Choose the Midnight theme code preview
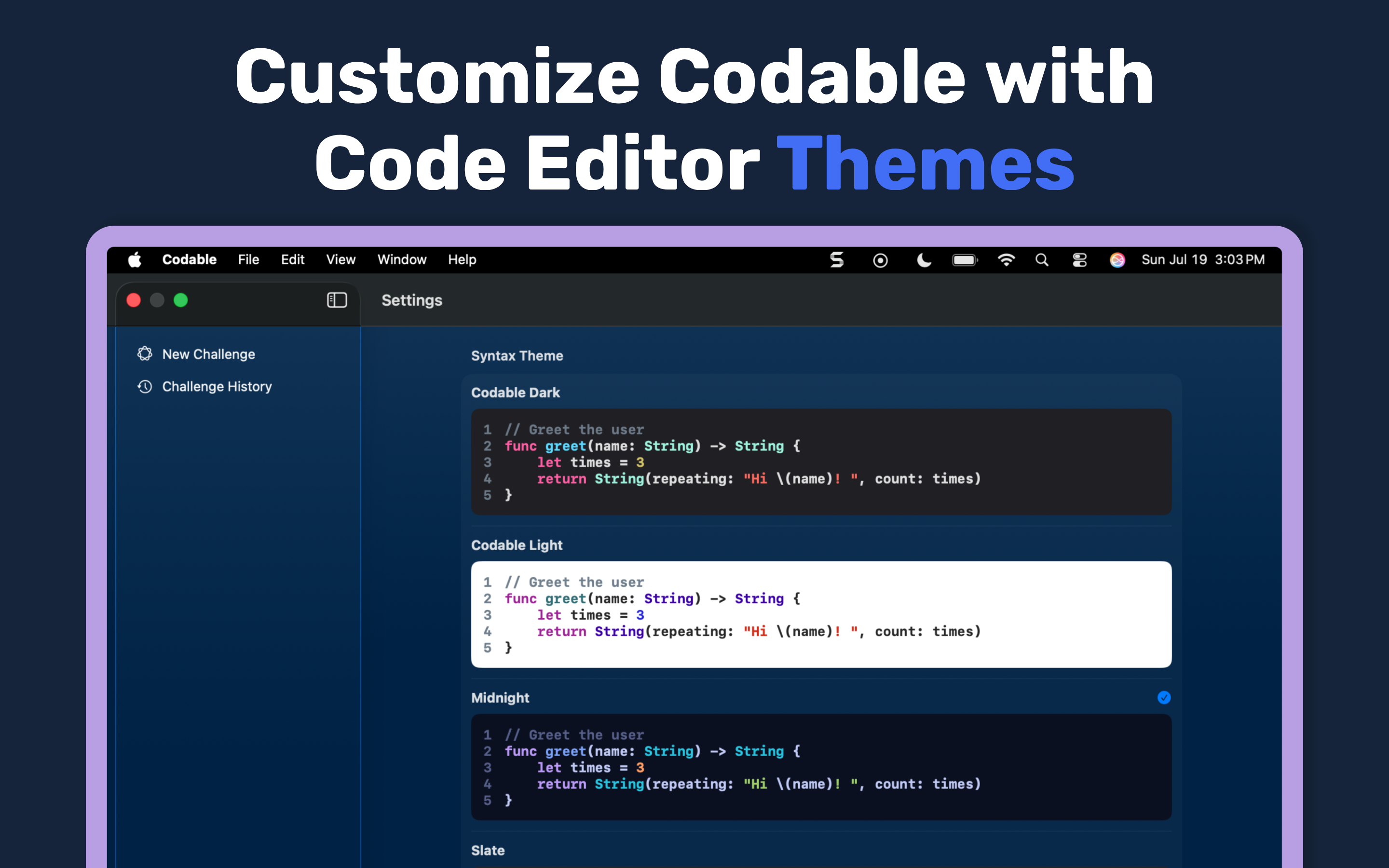The height and width of the screenshot is (868, 1389). pos(821,767)
